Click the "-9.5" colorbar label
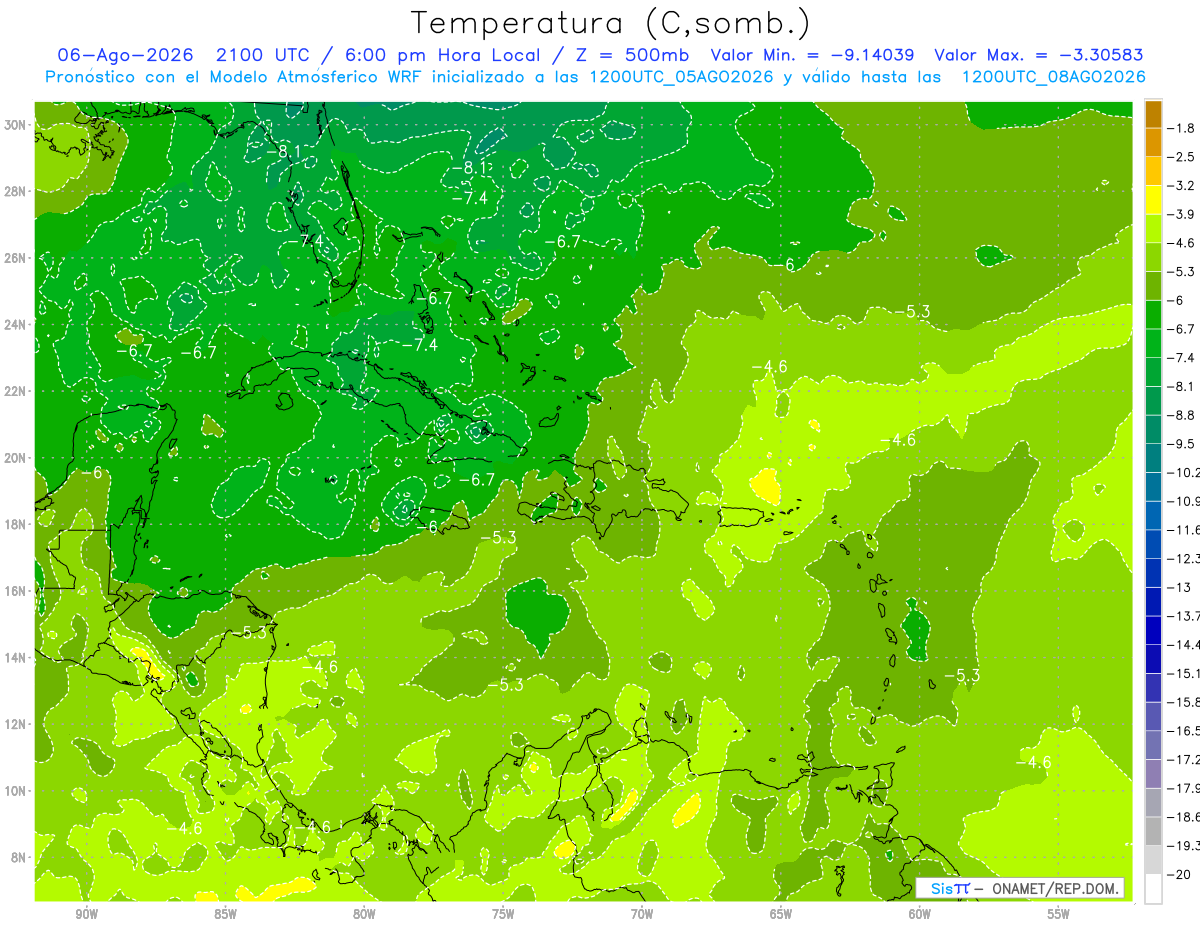This screenshot has width=1200, height=927. tap(1183, 443)
